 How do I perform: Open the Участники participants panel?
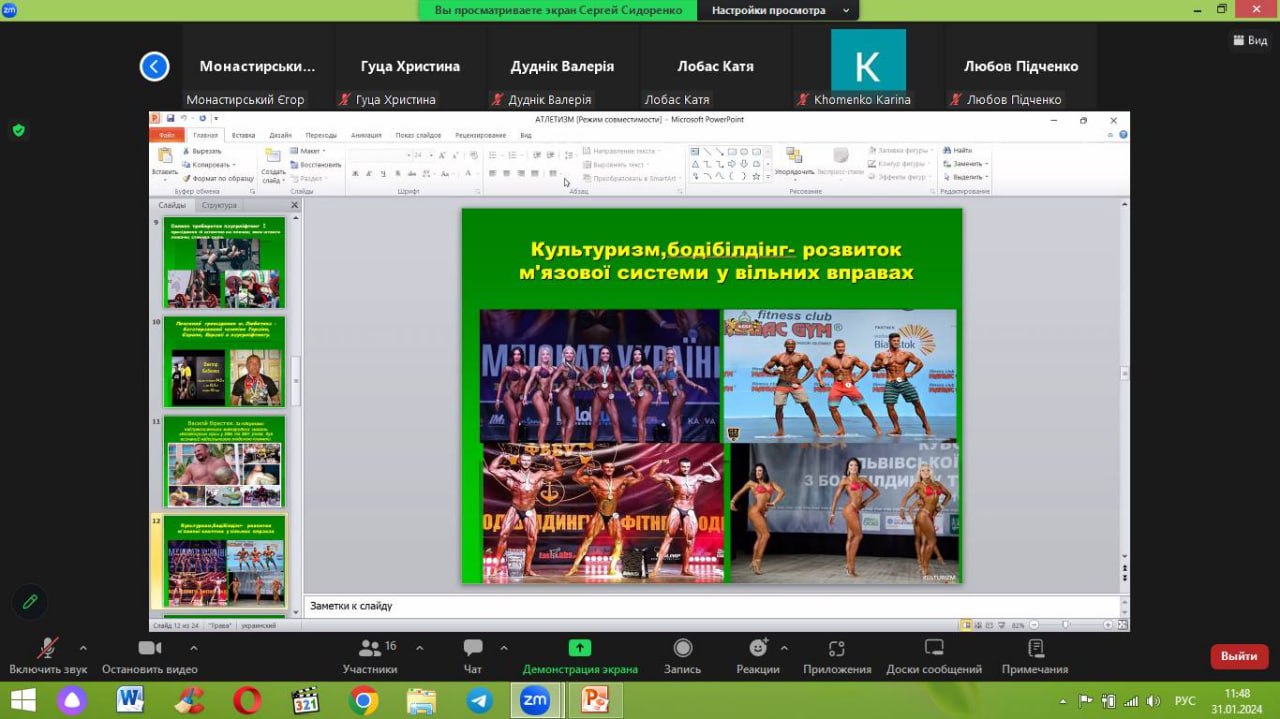click(x=370, y=656)
